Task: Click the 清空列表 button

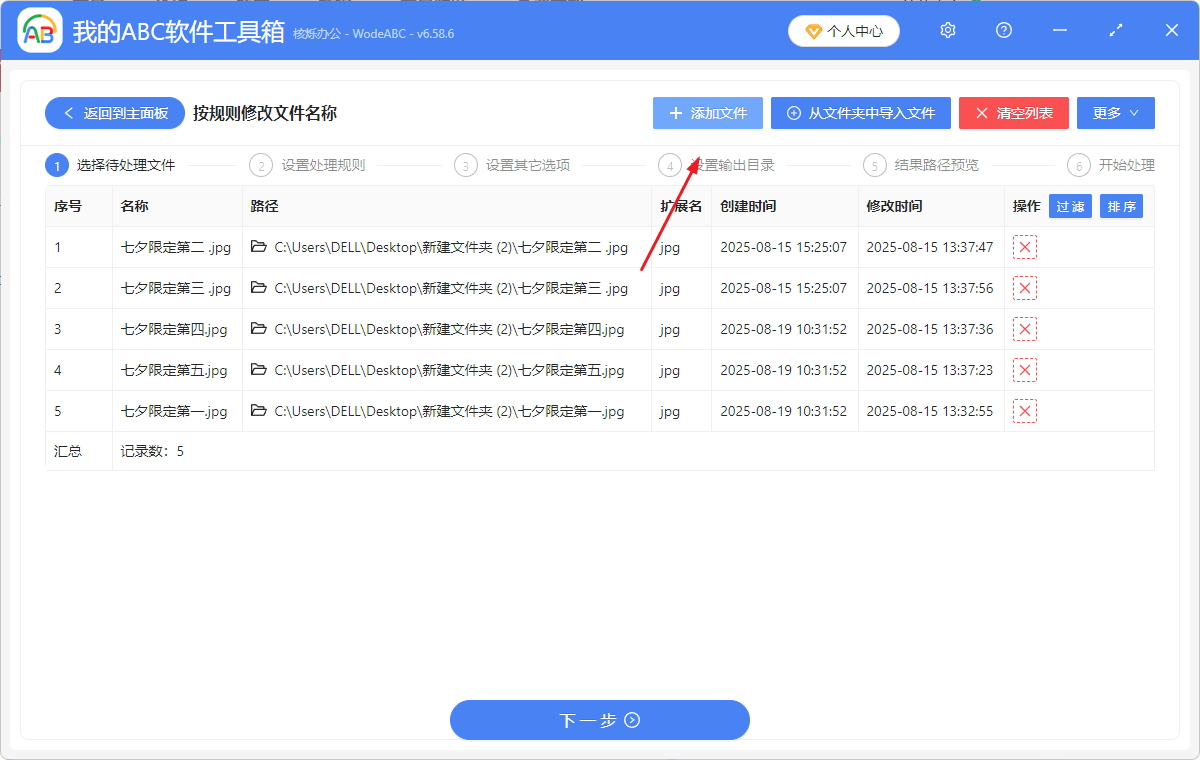Action: (1013, 112)
